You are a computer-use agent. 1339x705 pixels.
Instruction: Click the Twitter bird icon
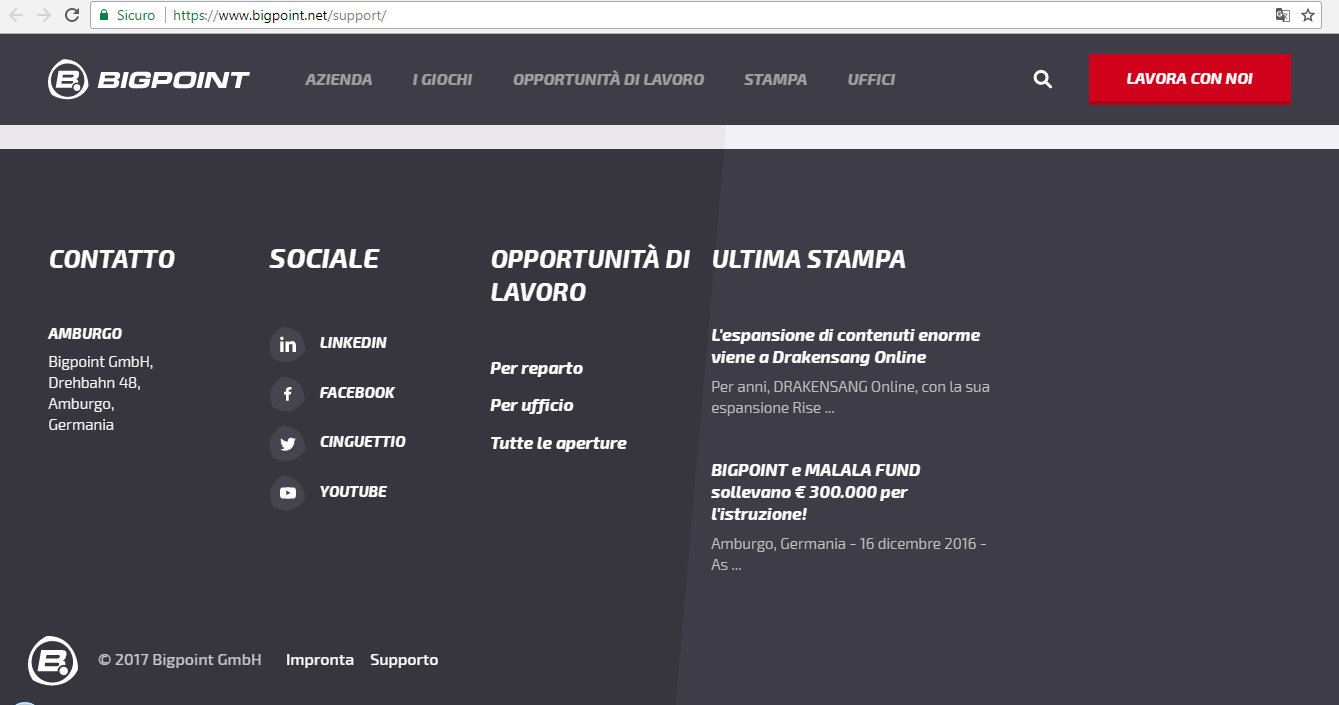tap(288, 443)
